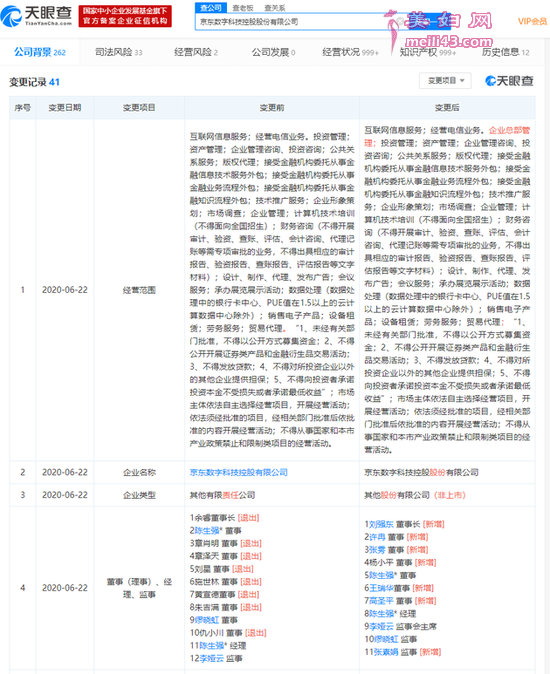Click the 变更后 column header
This screenshot has width=550, height=674.
point(447,108)
